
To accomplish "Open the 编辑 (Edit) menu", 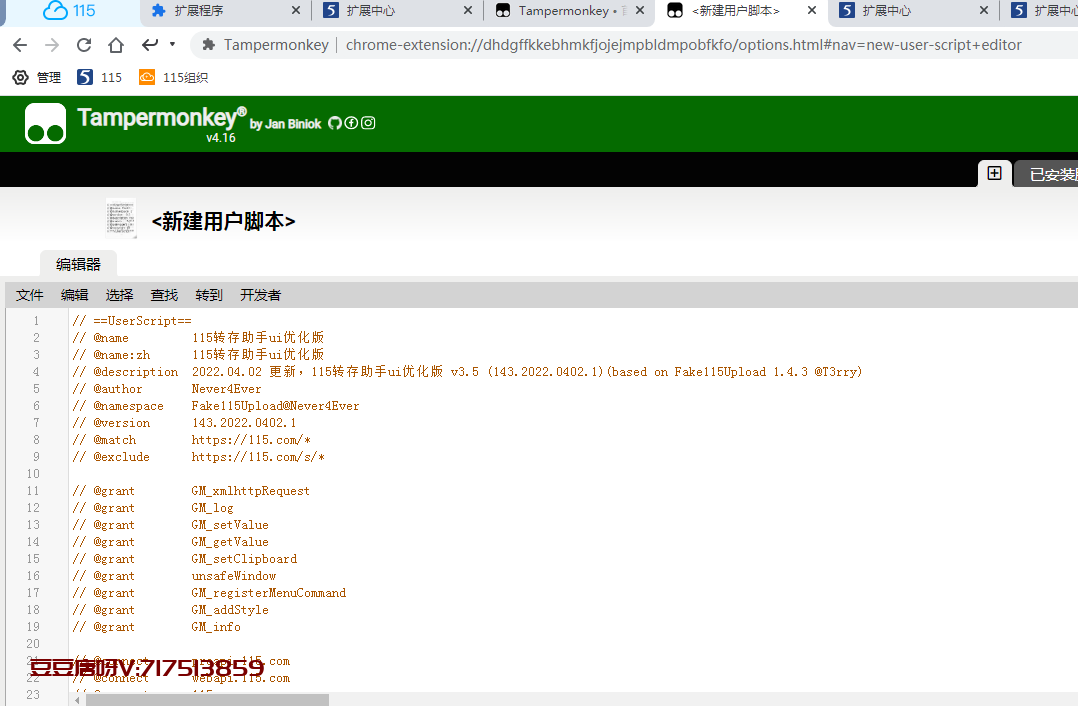I will click(75, 295).
